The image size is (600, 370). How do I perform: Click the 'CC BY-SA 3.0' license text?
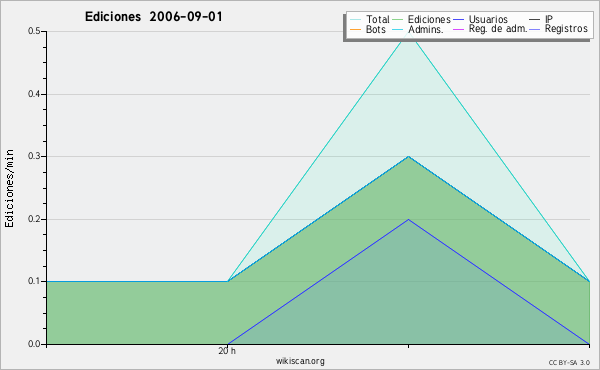coord(569,363)
